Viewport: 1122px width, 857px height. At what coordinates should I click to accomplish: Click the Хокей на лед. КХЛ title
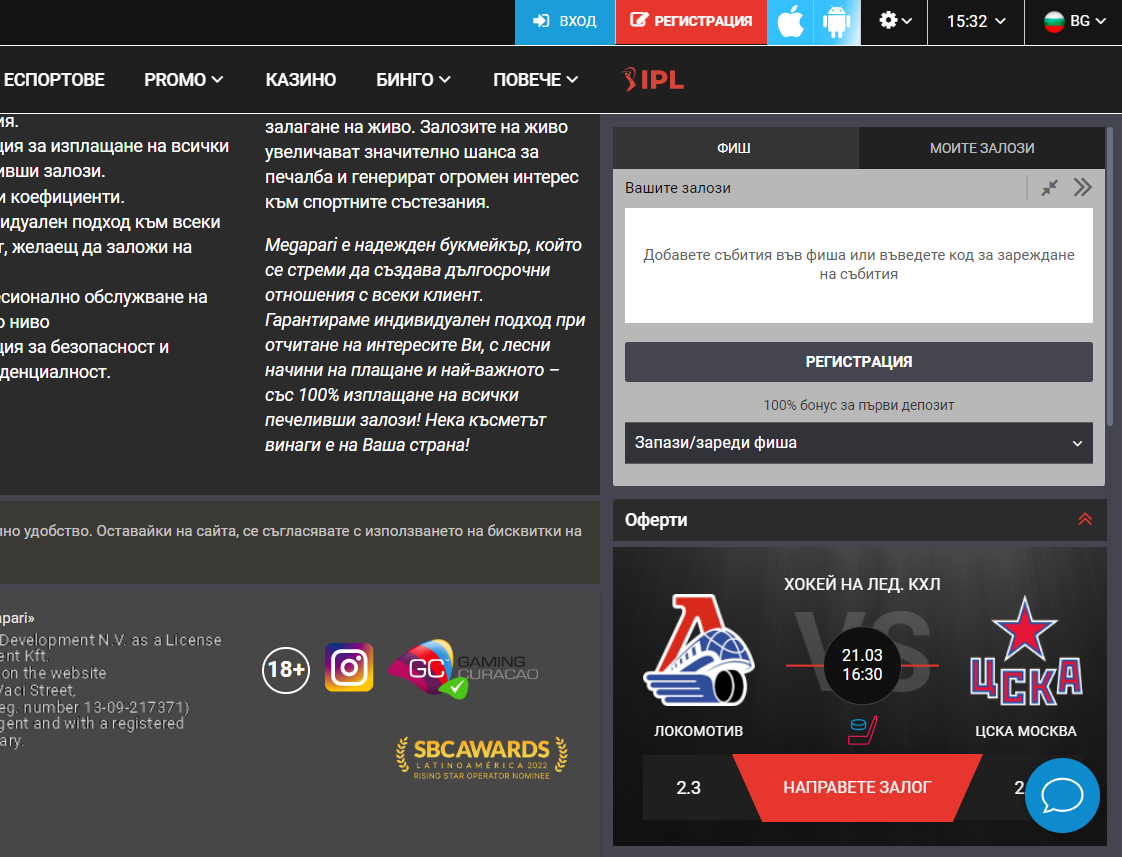pos(862,584)
